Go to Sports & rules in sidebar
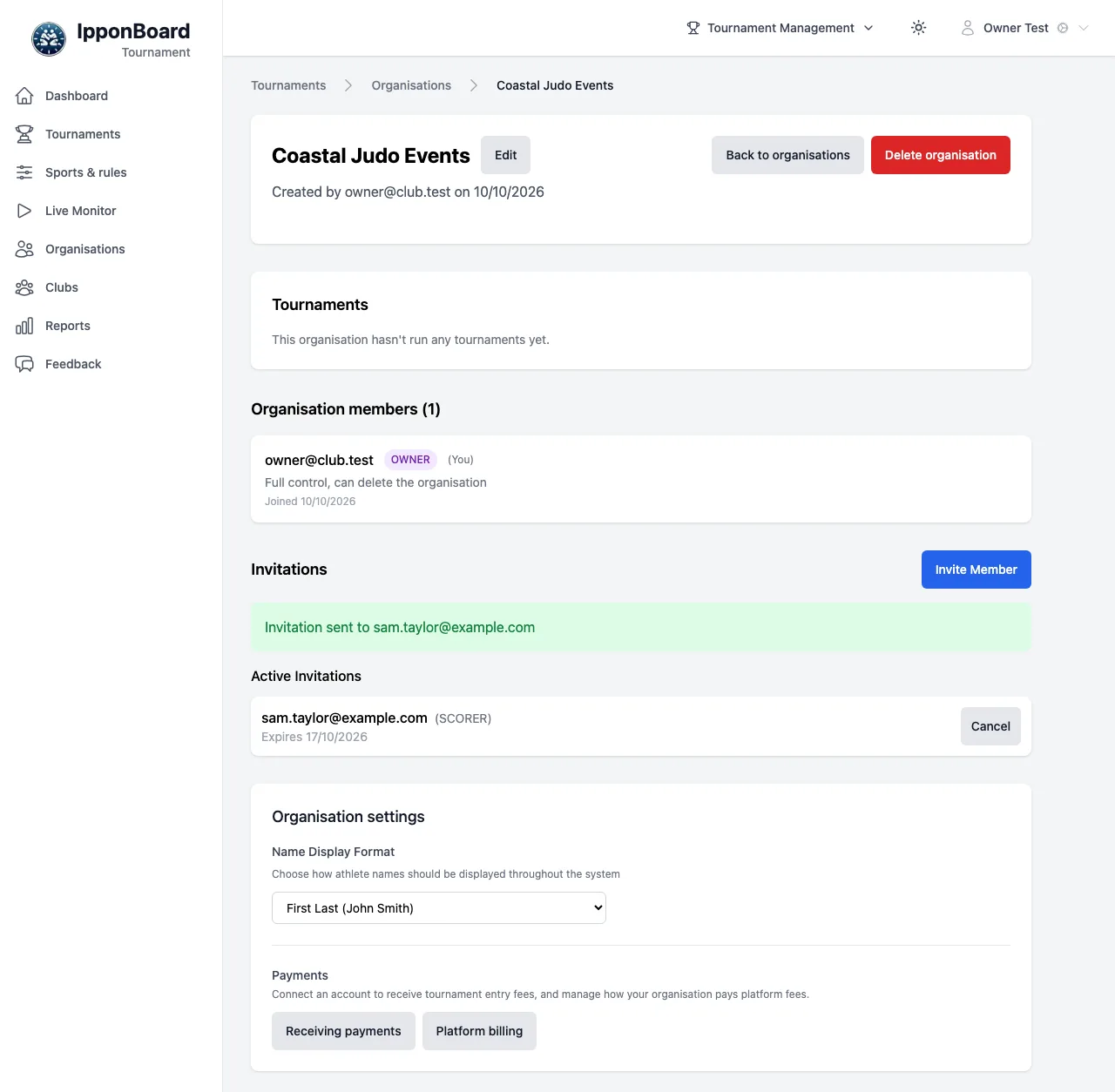The height and width of the screenshot is (1092, 1115). coord(86,172)
